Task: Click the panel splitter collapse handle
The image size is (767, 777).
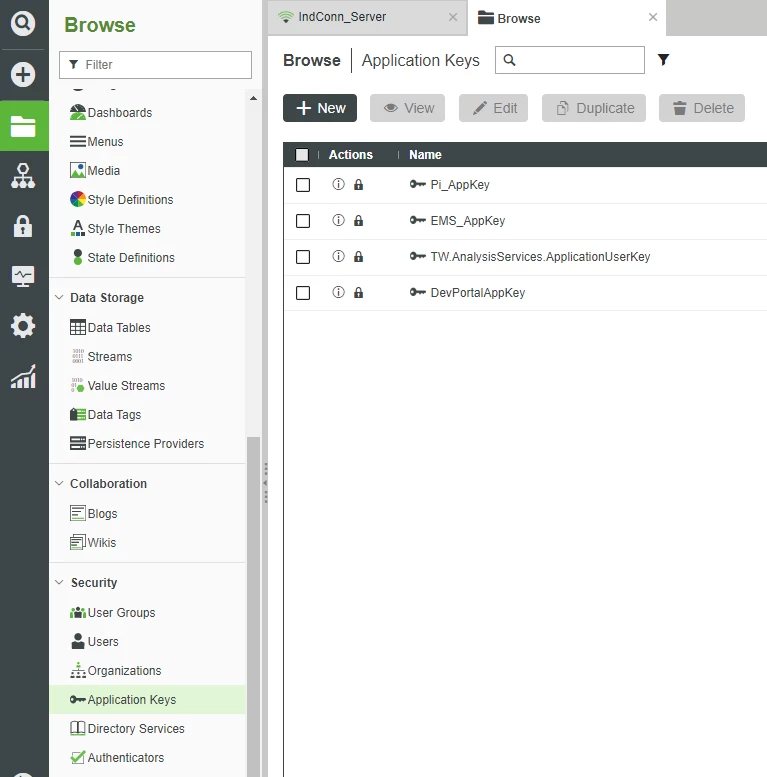Action: (266, 483)
